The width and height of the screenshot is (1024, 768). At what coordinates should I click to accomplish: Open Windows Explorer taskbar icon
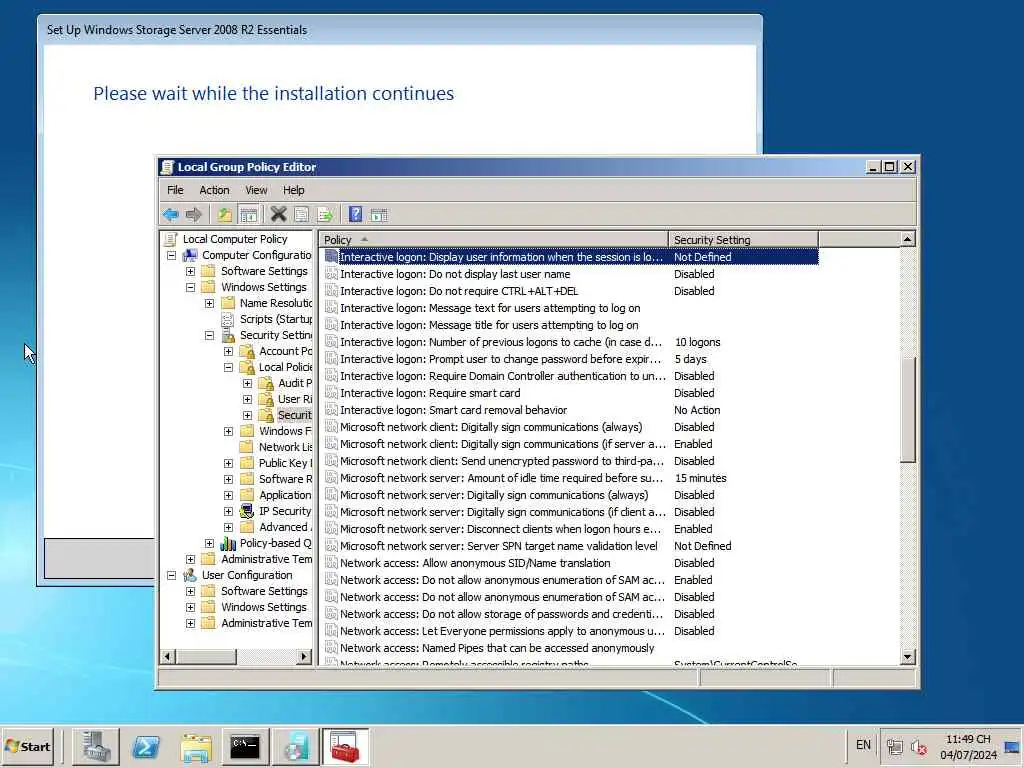(196, 747)
